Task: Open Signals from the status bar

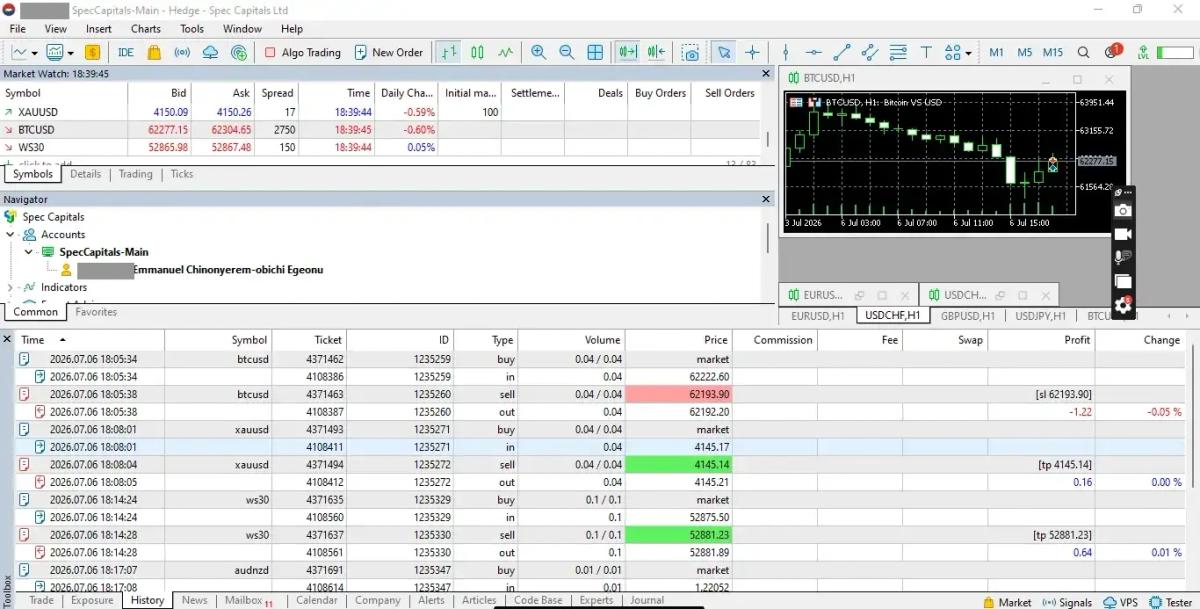Action: (x=1068, y=602)
